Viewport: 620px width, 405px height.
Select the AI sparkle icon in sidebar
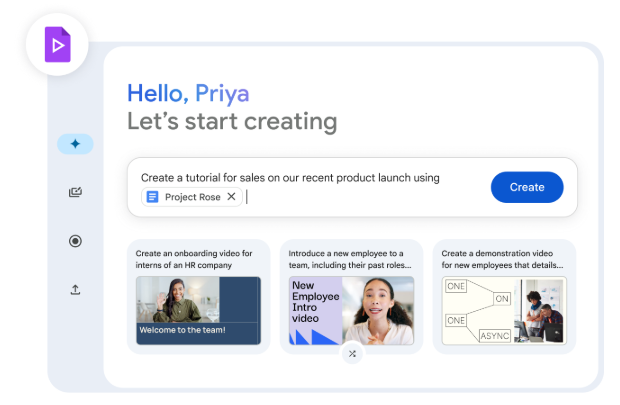pyautogui.click(x=75, y=144)
